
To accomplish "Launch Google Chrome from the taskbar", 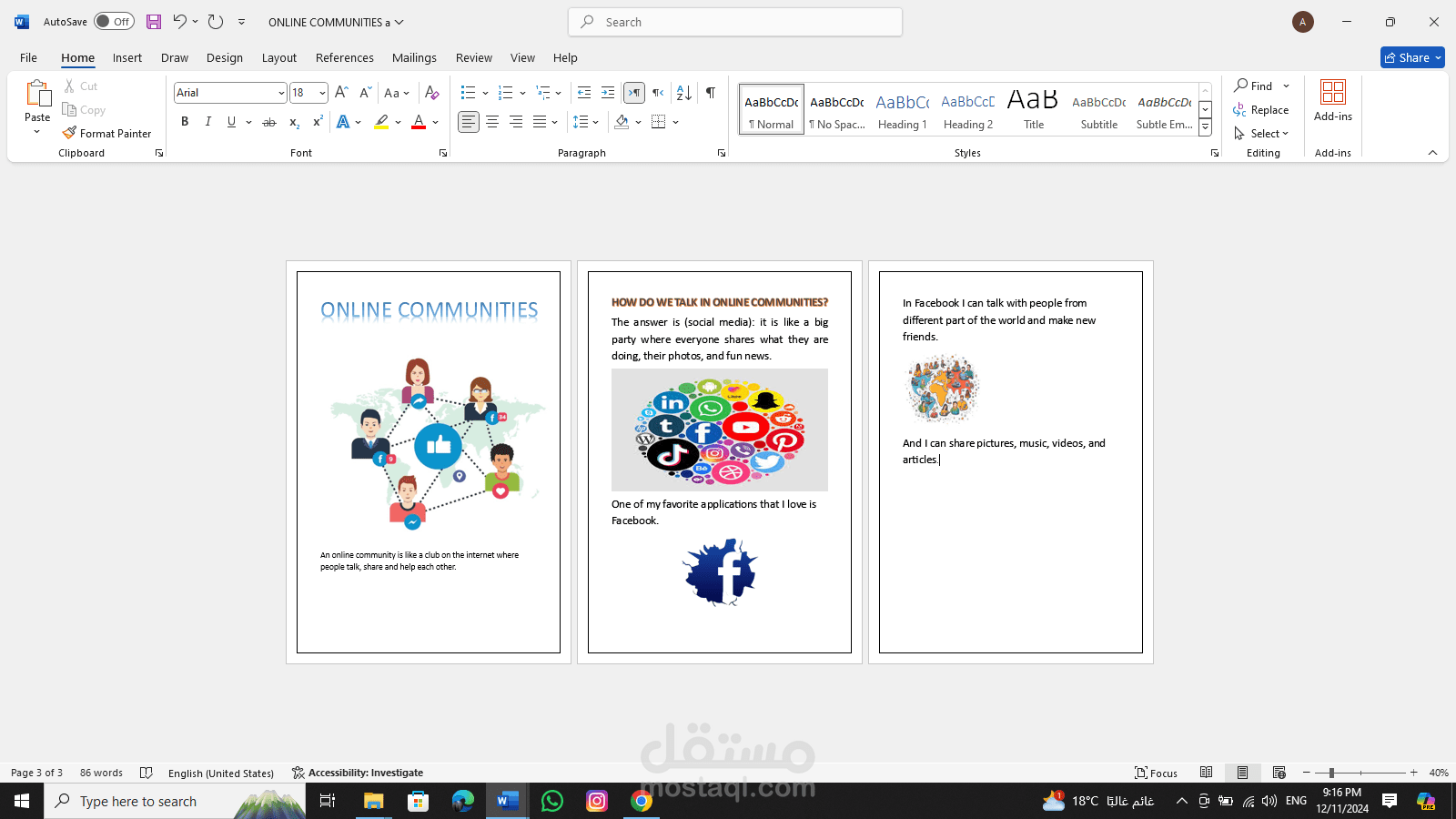I will [x=642, y=801].
